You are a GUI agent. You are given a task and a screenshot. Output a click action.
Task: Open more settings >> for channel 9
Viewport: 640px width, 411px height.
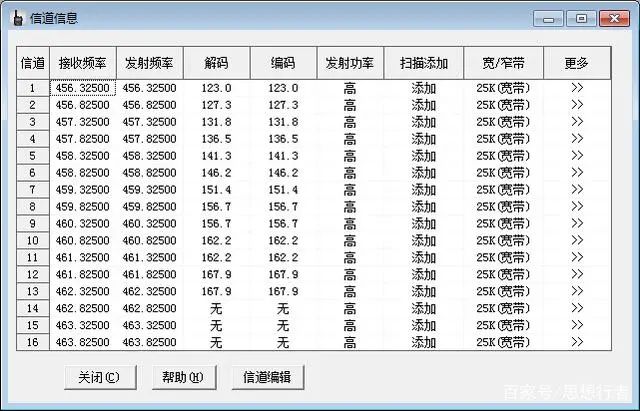click(577, 223)
